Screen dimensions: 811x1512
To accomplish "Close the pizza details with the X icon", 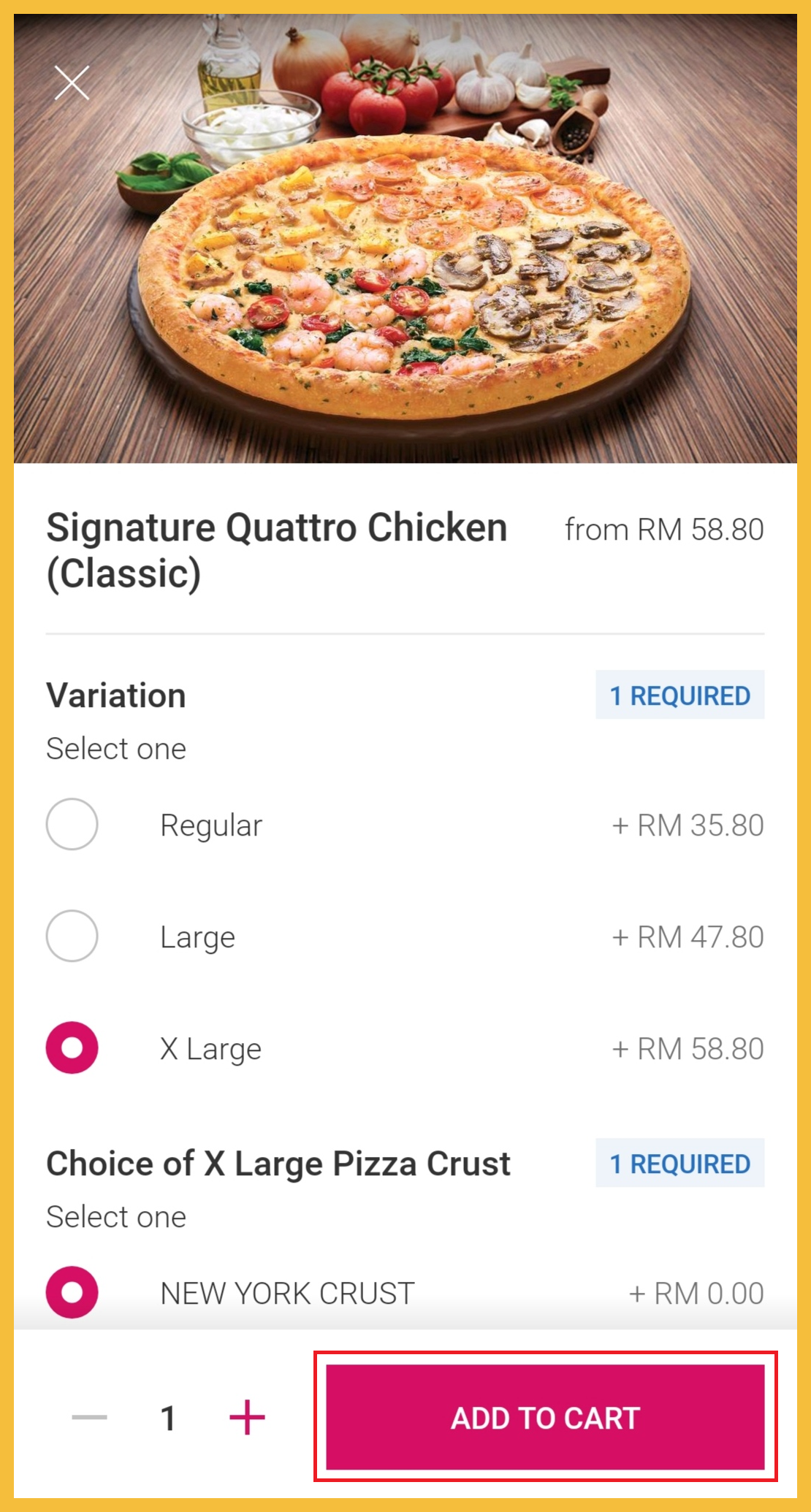I will (72, 83).
